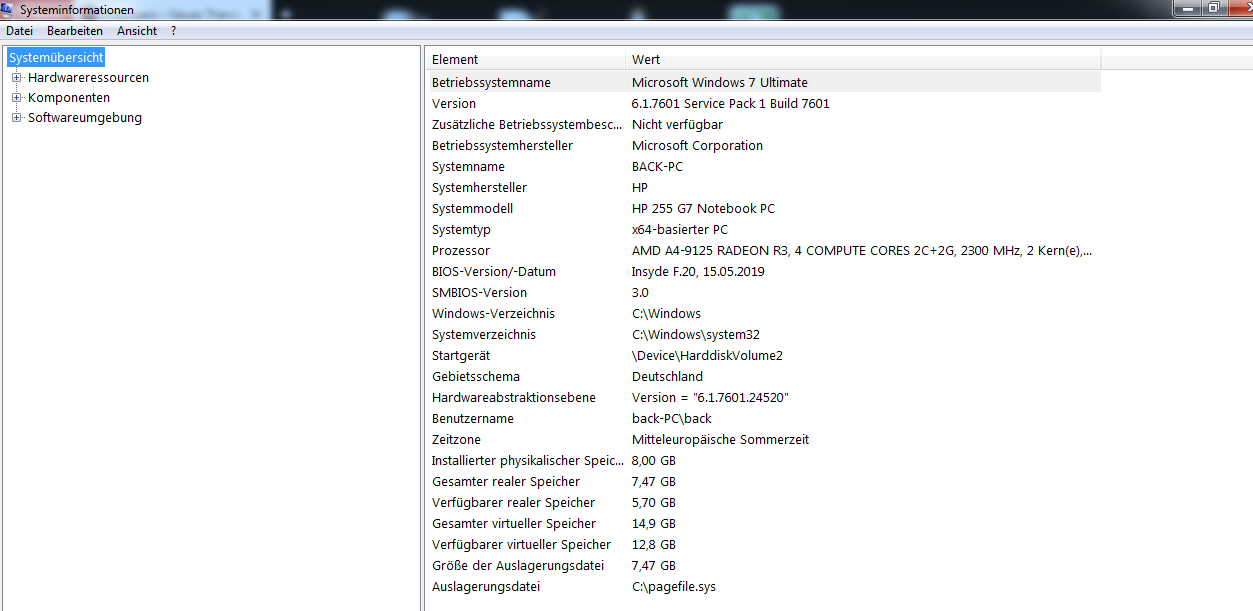Click the value 8,00 GB
The width and height of the screenshot is (1253, 611).
click(x=654, y=460)
